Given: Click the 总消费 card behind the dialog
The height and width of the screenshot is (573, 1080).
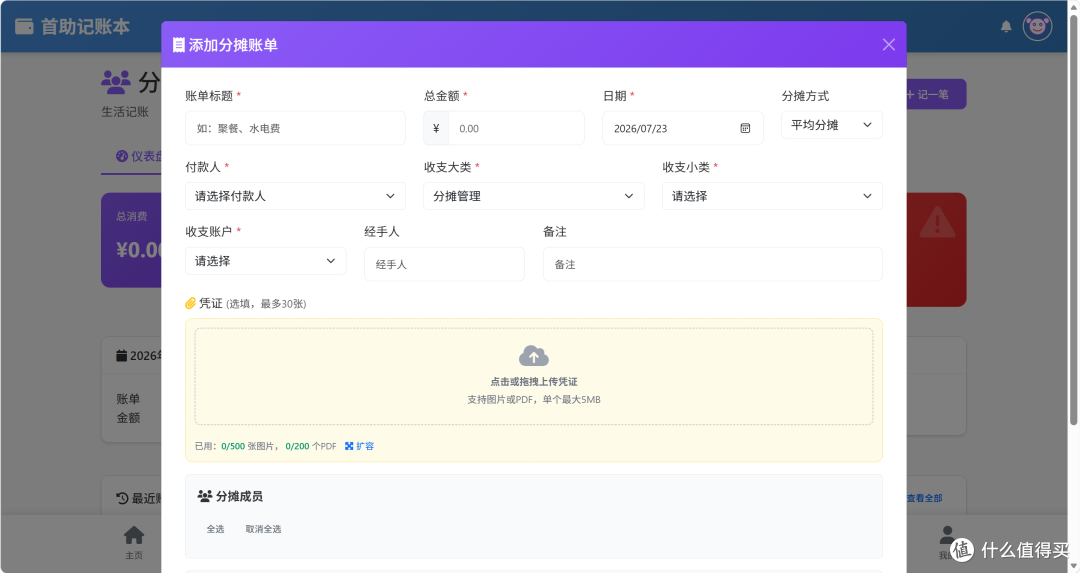Looking at the screenshot, I should (132, 240).
